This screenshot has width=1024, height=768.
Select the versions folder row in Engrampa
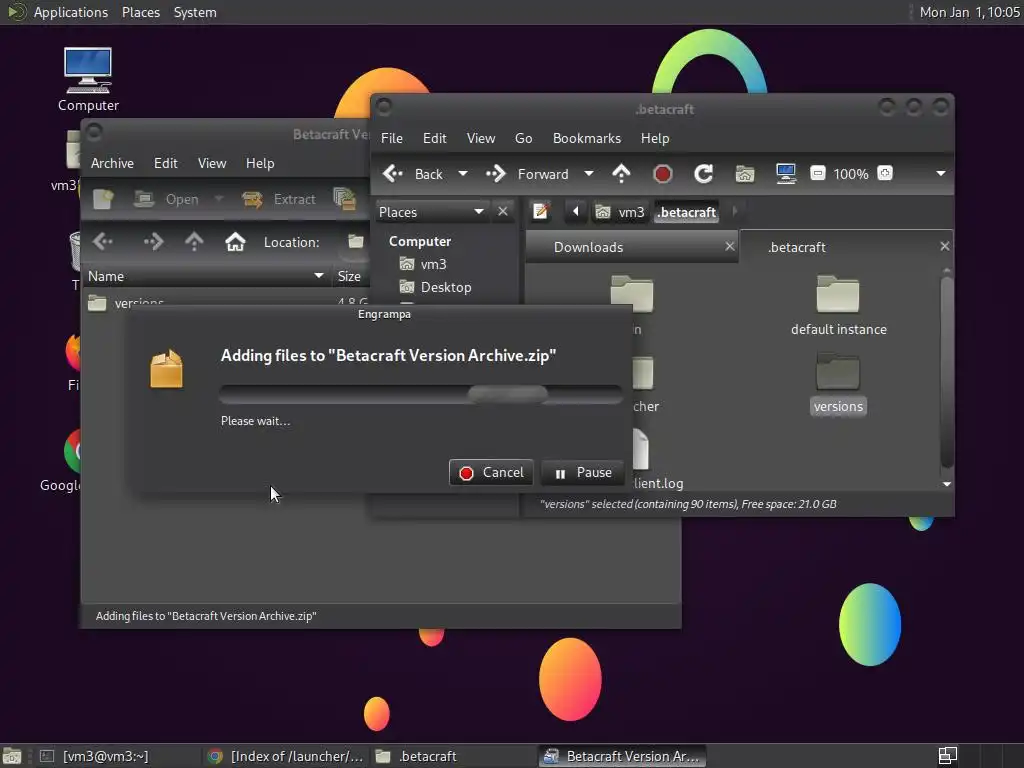coord(225,302)
